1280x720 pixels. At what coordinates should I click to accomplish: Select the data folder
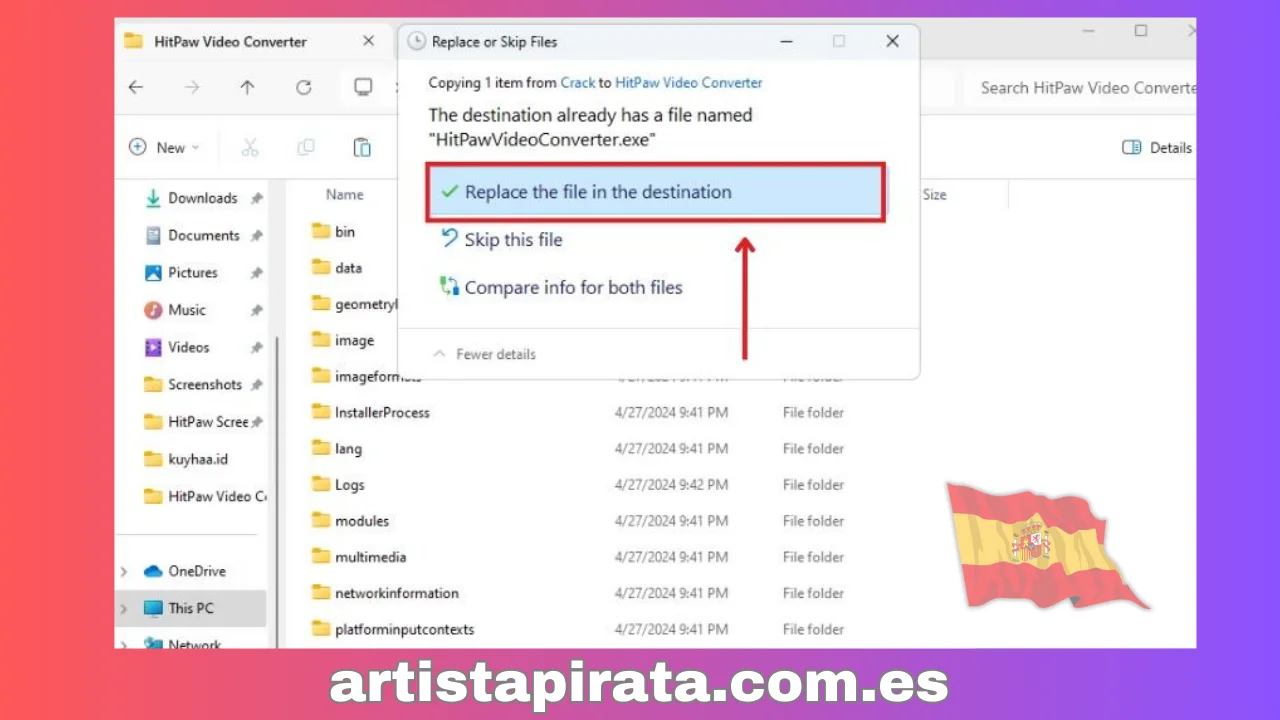click(x=349, y=268)
